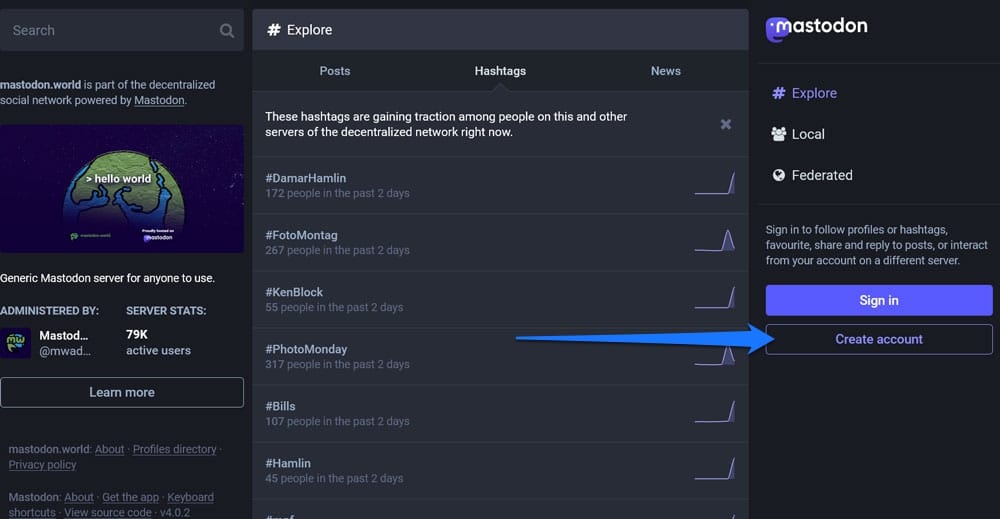This screenshot has height=519, width=1000.
Task: Click the #Bills trend graph
Action: pos(715,412)
